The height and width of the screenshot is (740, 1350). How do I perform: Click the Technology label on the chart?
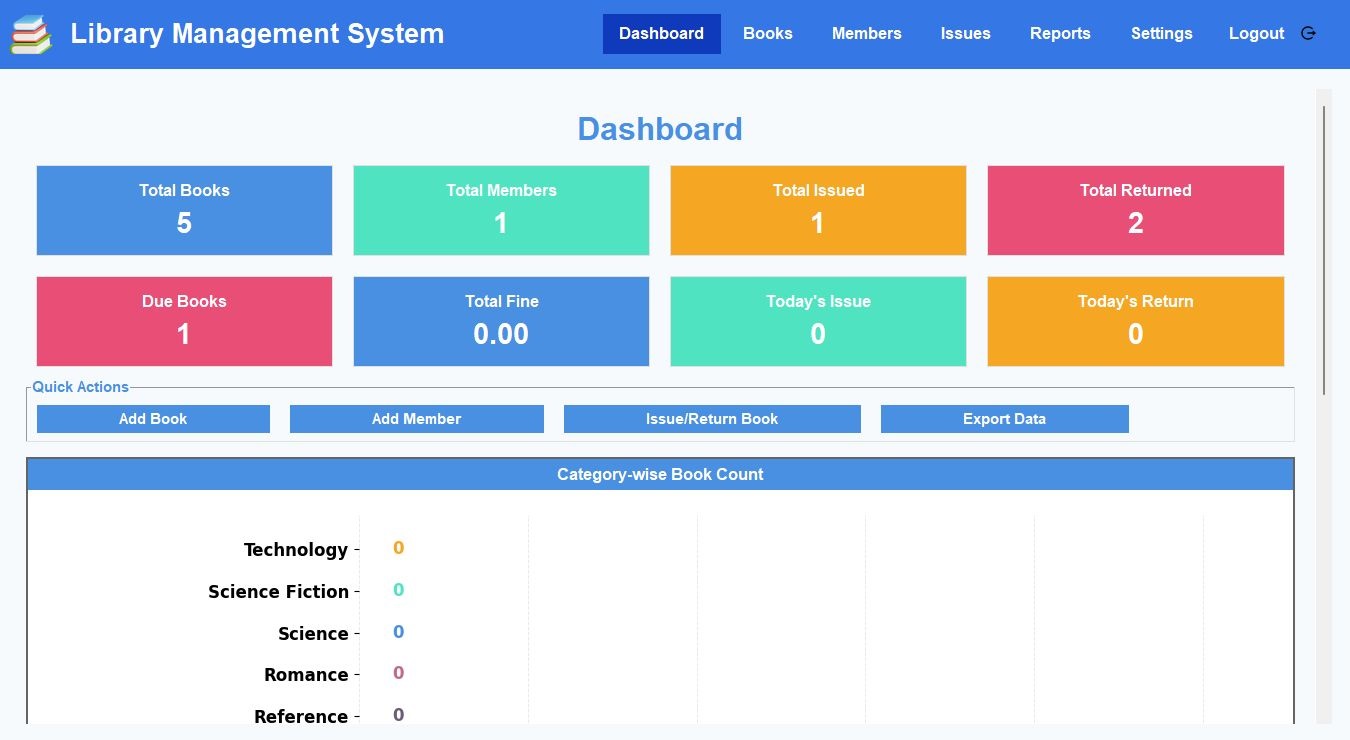pyautogui.click(x=296, y=549)
